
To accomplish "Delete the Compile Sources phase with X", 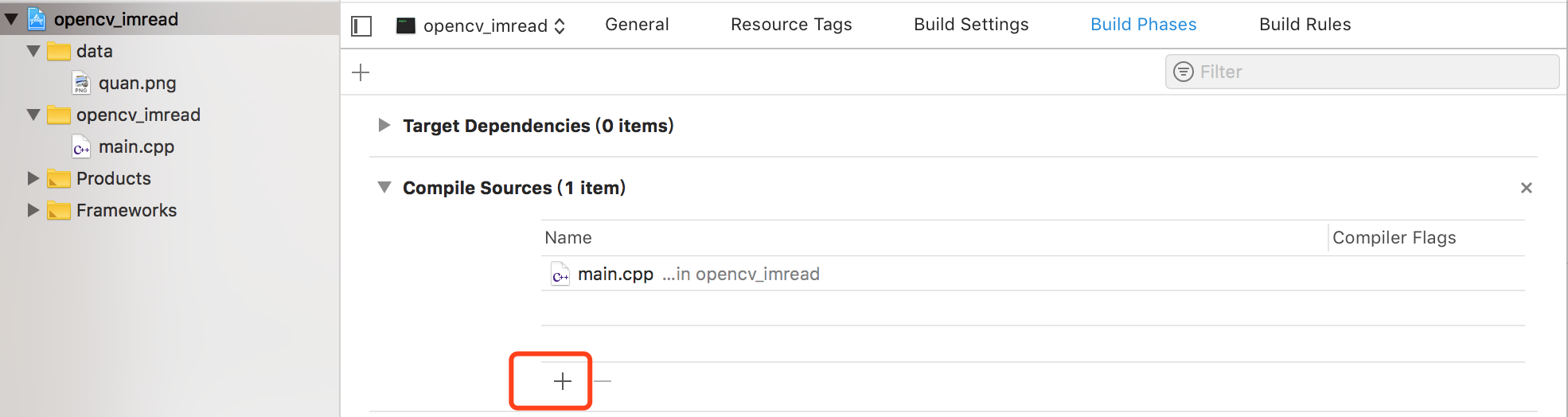I will tap(1526, 188).
